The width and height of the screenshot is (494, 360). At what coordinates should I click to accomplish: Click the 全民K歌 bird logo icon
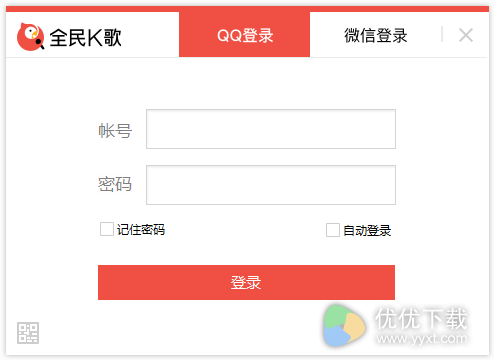tap(31, 37)
